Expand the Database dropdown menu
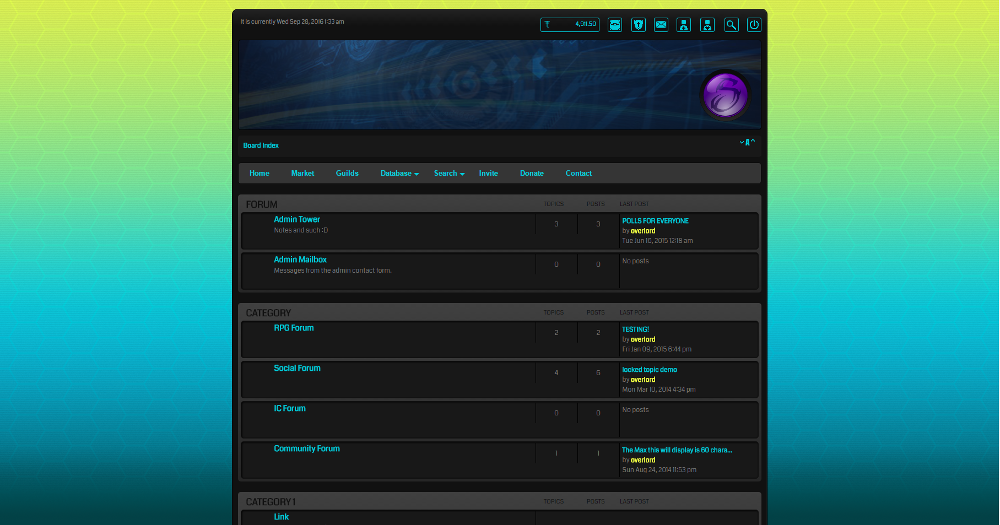The image size is (1000, 525). [x=399, y=173]
